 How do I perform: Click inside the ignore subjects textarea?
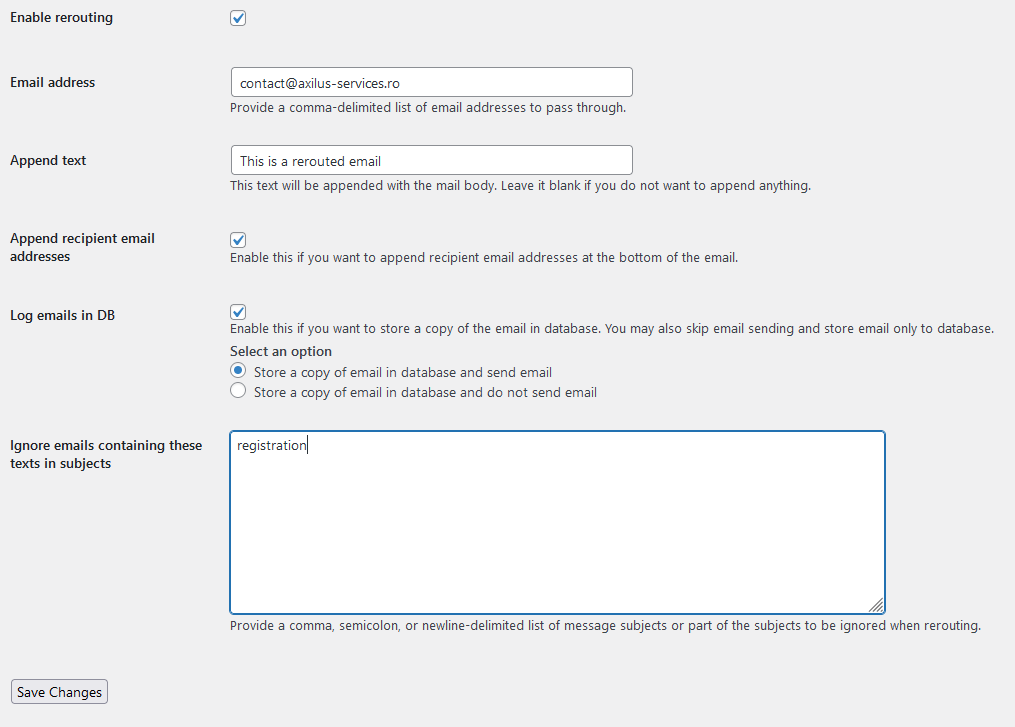tap(557, 522)
